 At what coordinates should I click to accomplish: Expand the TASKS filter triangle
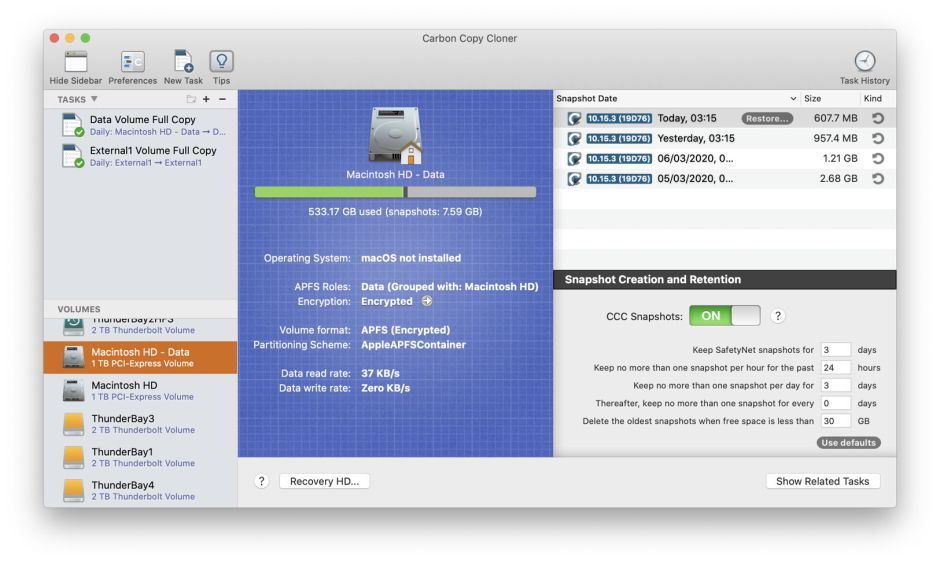95,100
